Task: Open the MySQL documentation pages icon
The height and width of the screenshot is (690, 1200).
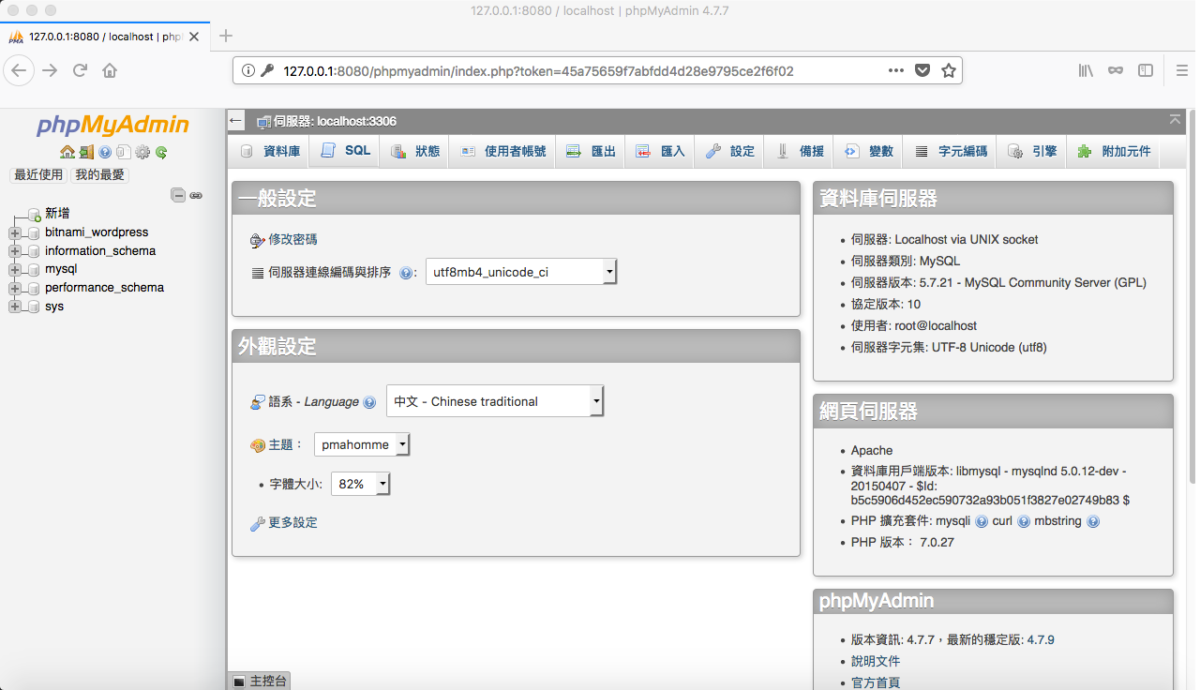Action: pos(123,152)
